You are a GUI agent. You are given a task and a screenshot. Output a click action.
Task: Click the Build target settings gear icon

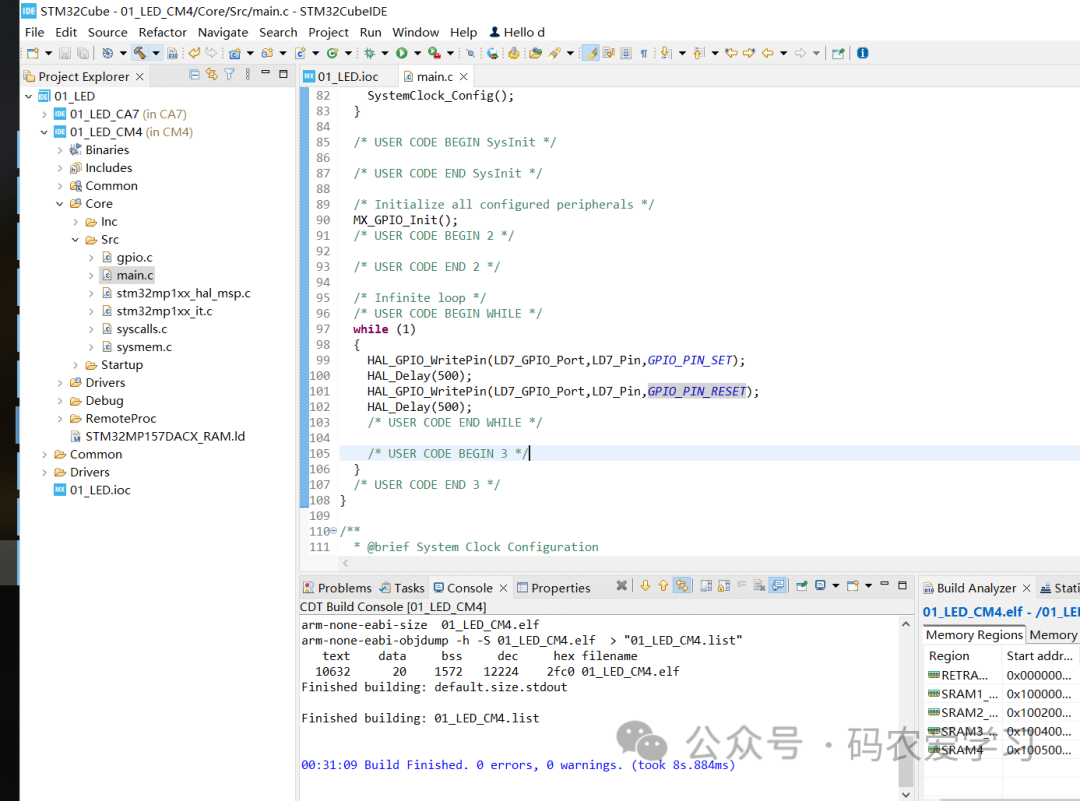pyautogui.click(x=107, y=53)
